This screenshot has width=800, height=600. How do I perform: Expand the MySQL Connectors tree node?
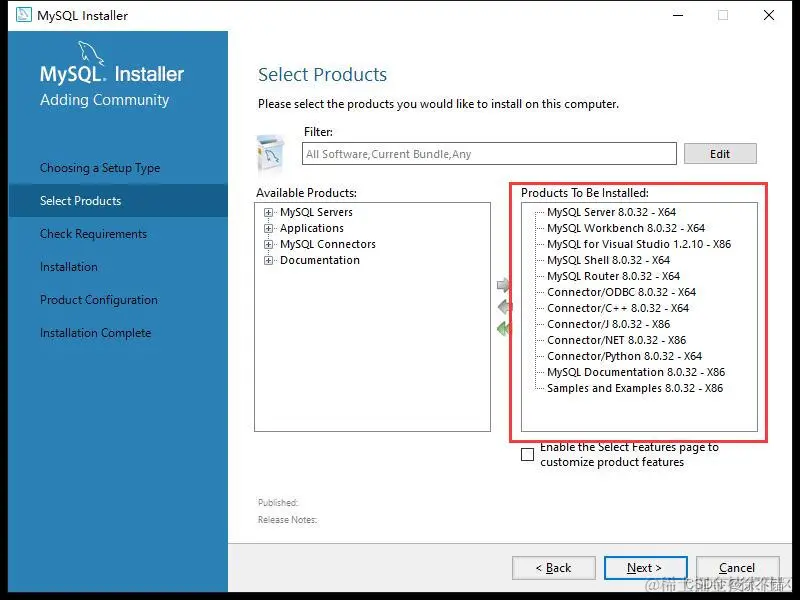(268, 244)
